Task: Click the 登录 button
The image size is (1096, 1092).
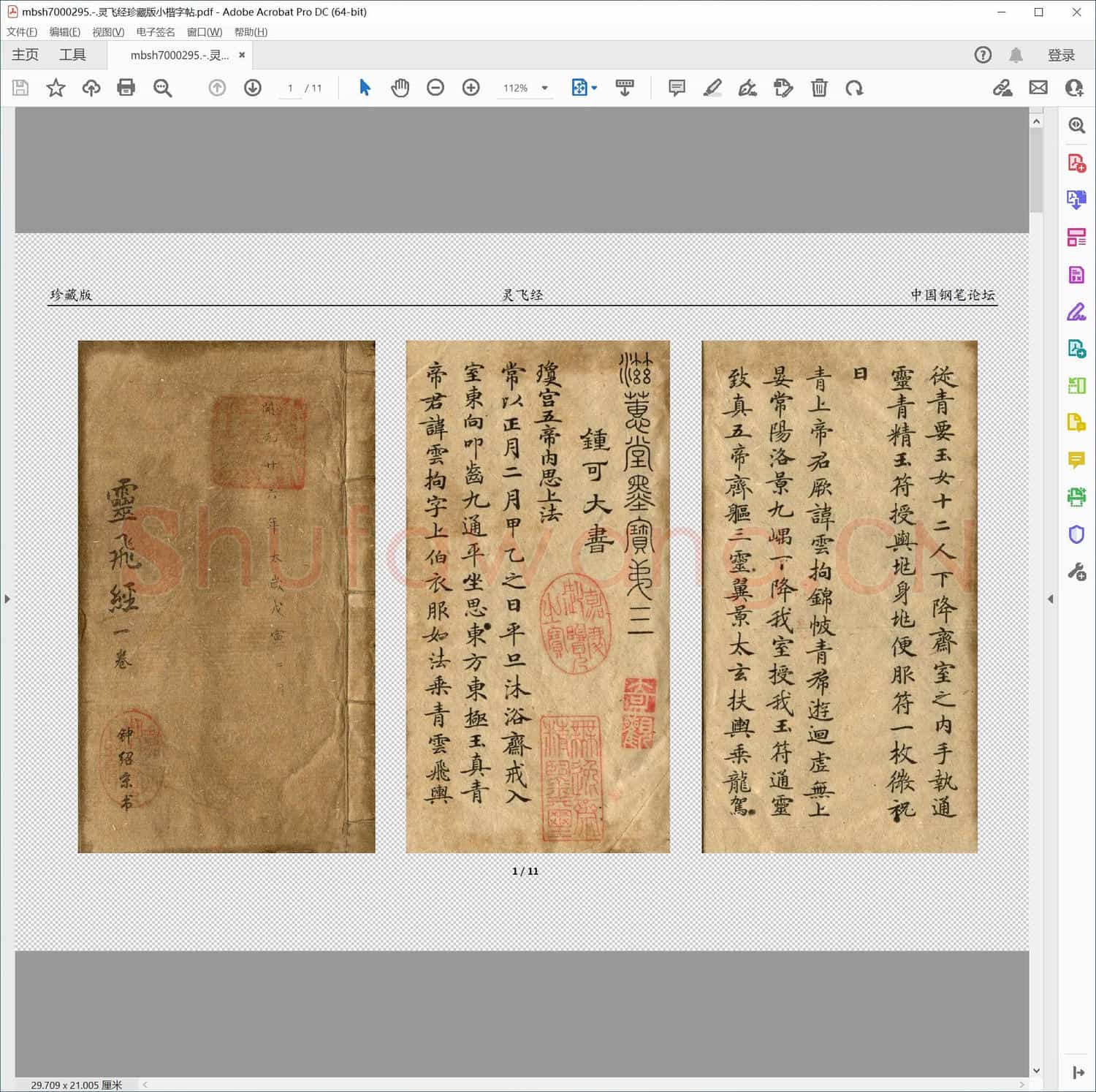Action: tap(1060, 54)
